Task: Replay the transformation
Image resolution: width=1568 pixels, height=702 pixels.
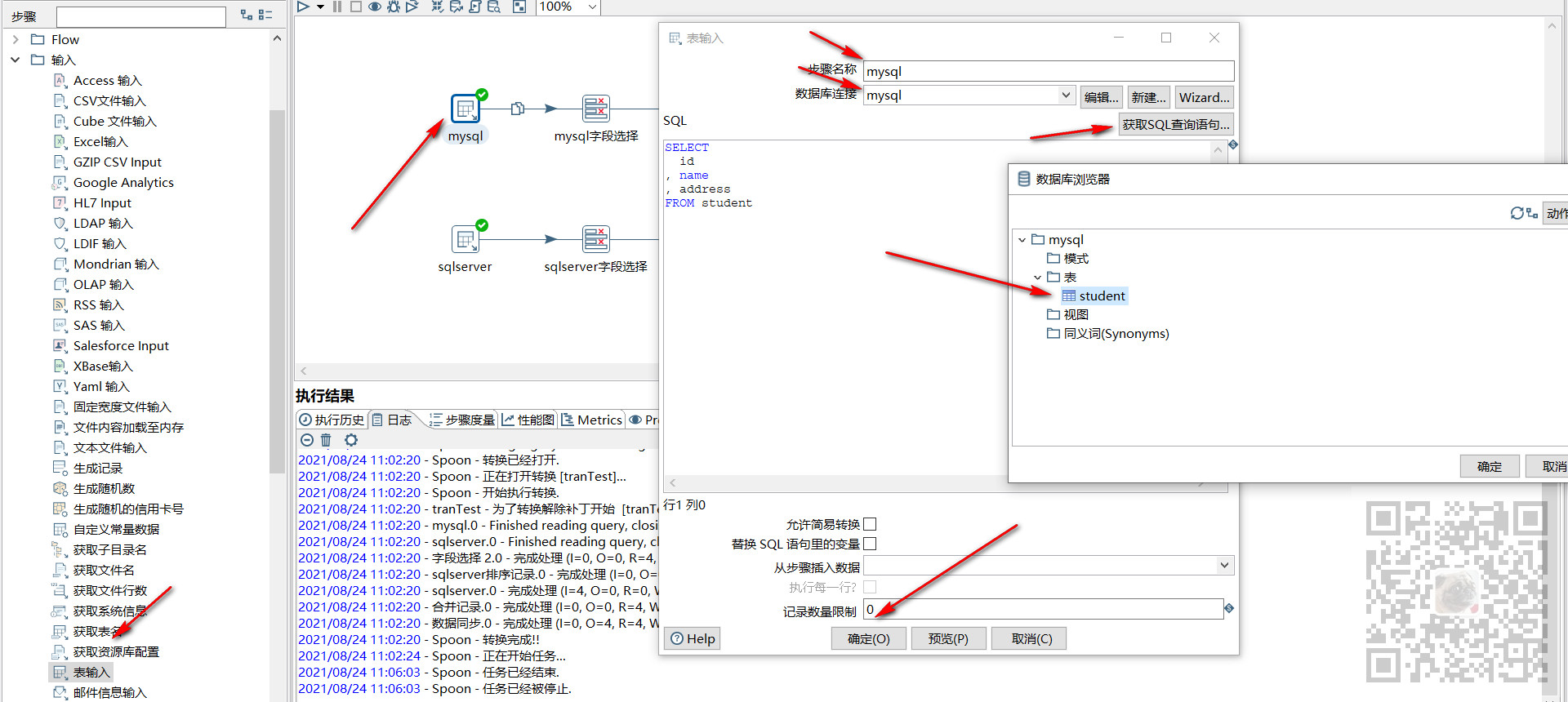Action: 412,7
